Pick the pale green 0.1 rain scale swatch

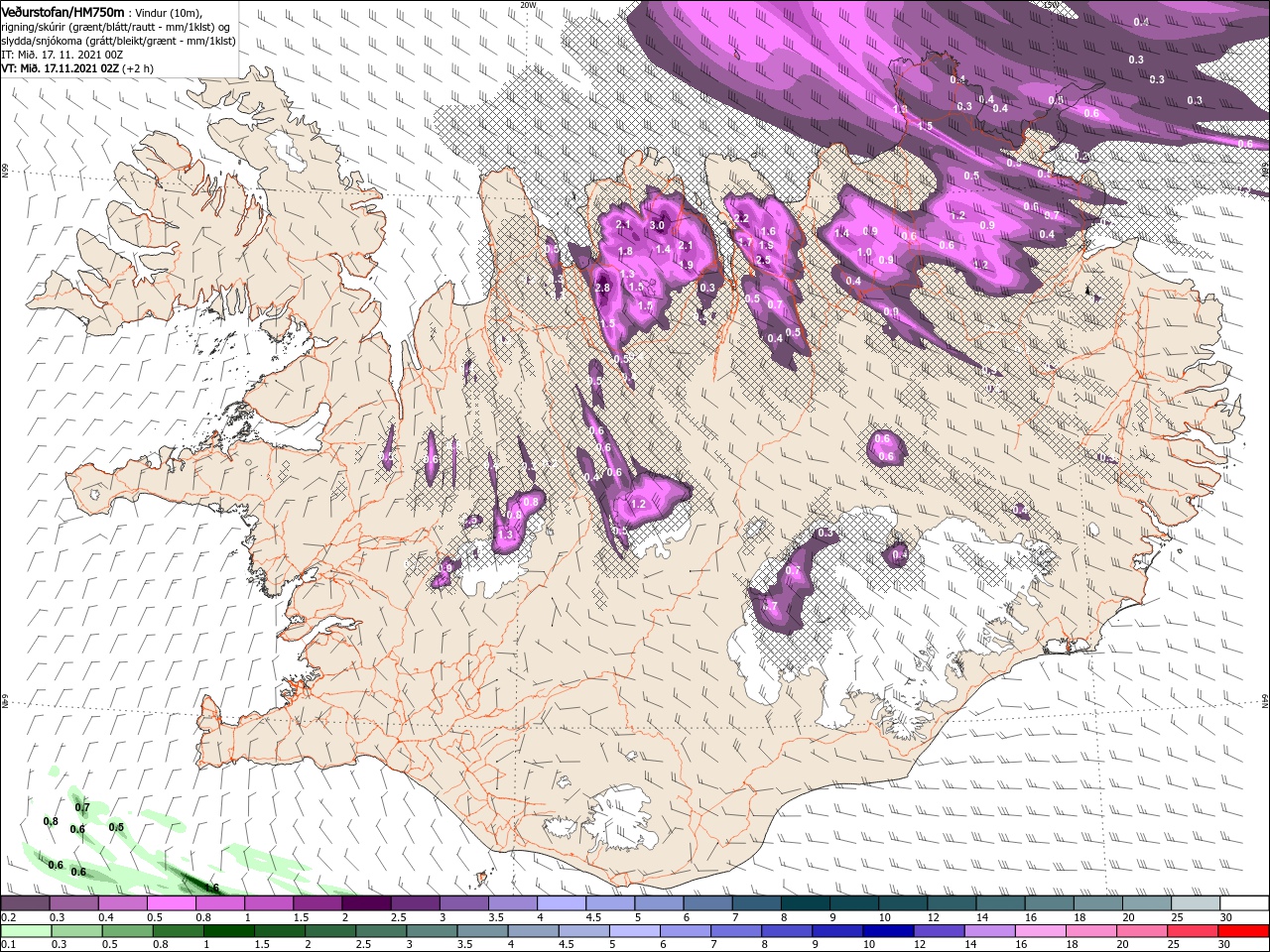(x=25, y=930)
